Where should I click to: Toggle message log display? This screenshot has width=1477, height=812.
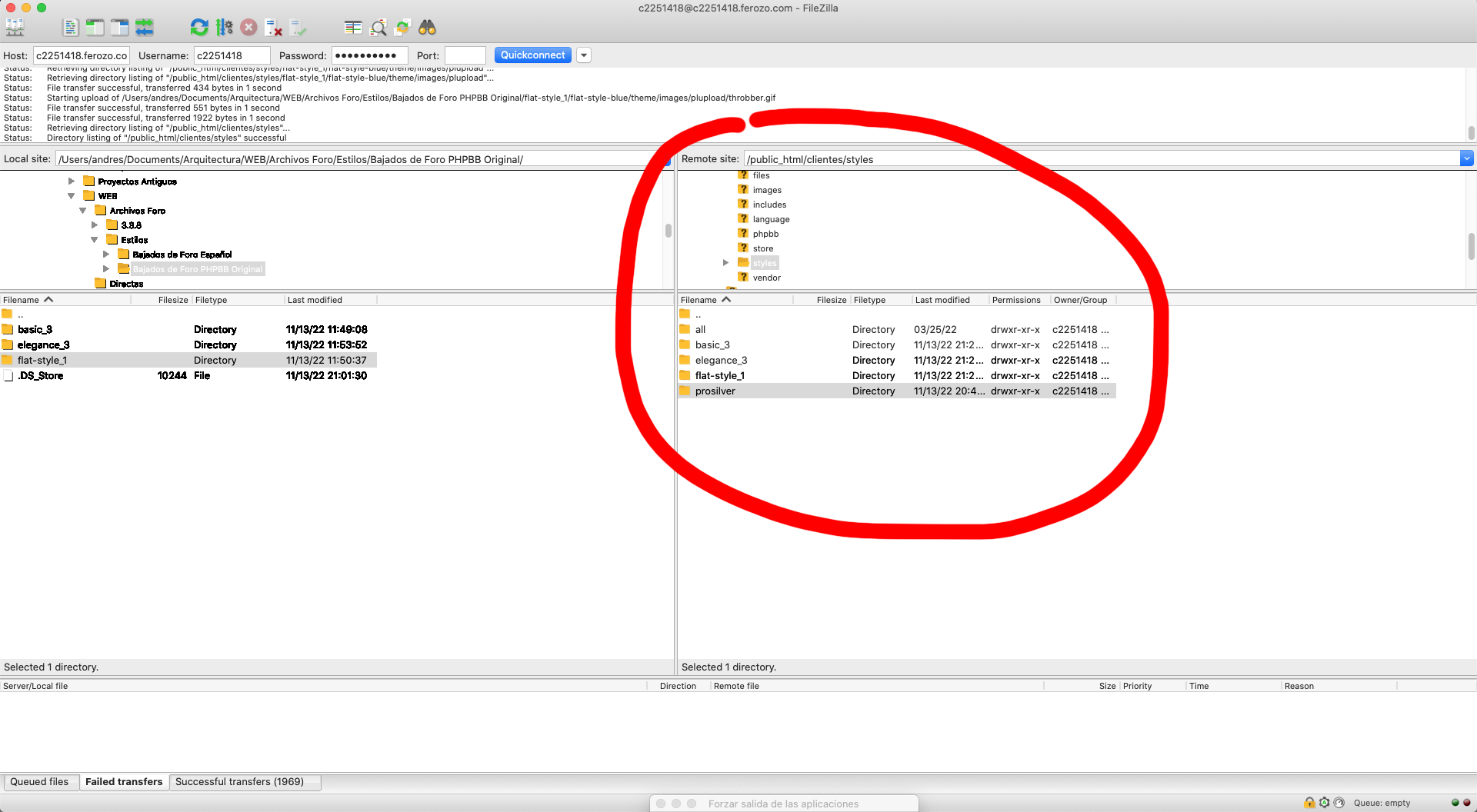click(x=70, y=28)
